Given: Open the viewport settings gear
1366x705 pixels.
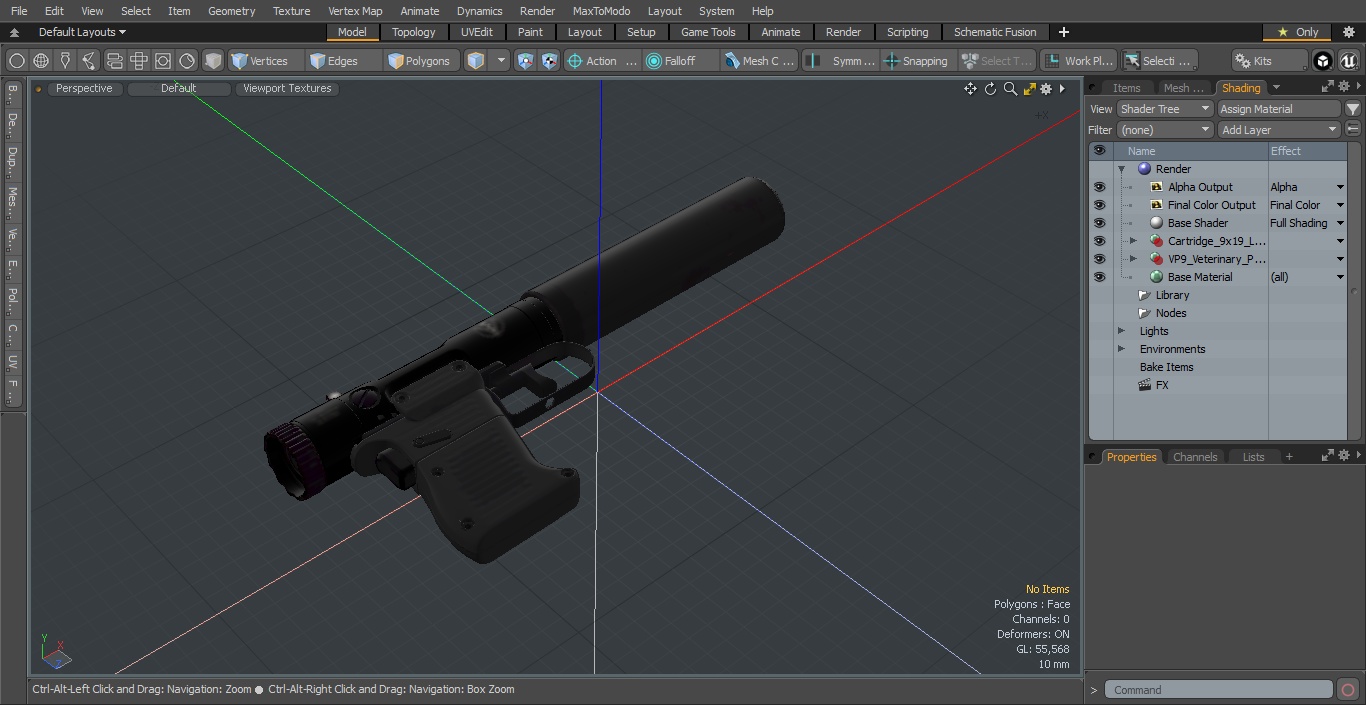Looking at the screenshot, I should (1046, 89).
